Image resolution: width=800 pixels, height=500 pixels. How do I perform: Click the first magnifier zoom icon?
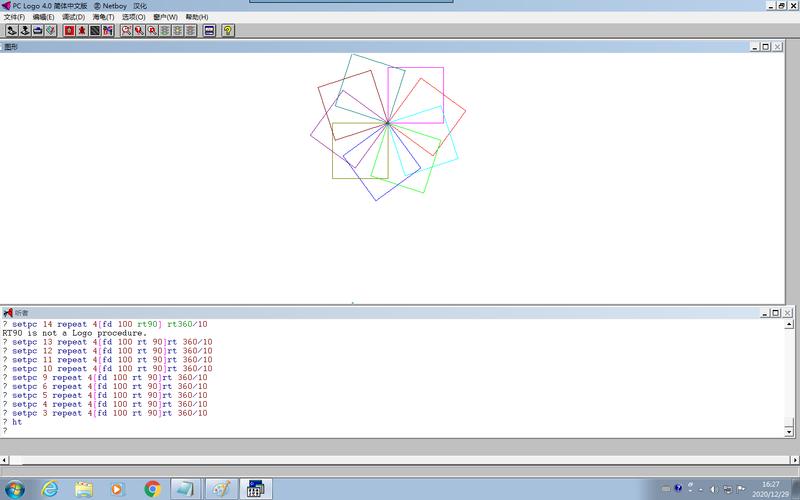127,31
